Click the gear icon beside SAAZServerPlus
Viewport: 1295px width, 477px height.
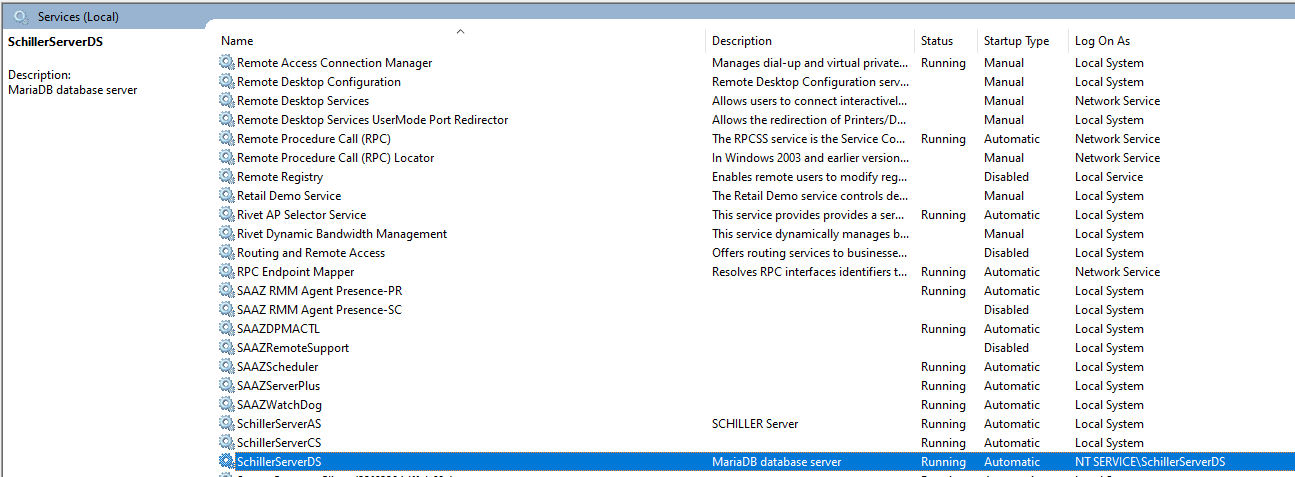[227, 386]
